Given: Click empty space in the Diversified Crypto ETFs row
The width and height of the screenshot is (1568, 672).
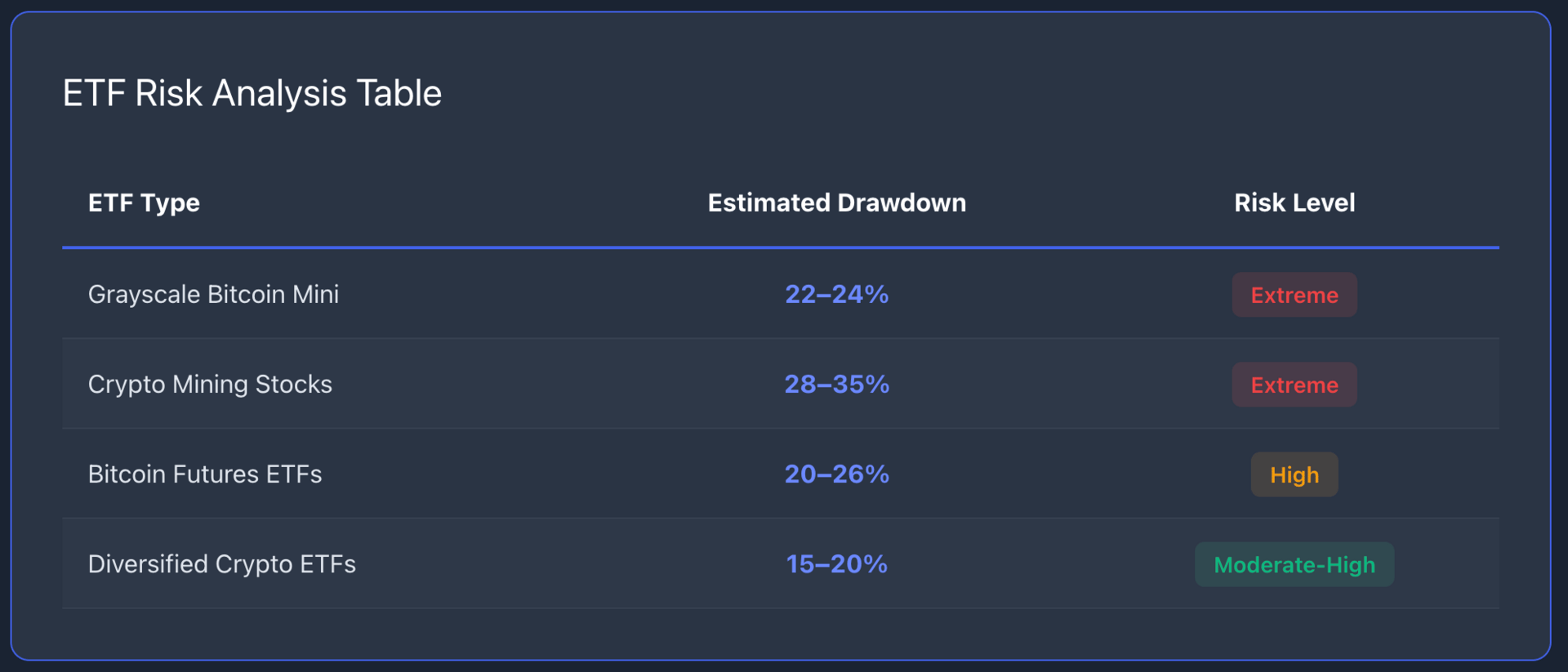Looking at the screenshot, I should pos(572,563).
